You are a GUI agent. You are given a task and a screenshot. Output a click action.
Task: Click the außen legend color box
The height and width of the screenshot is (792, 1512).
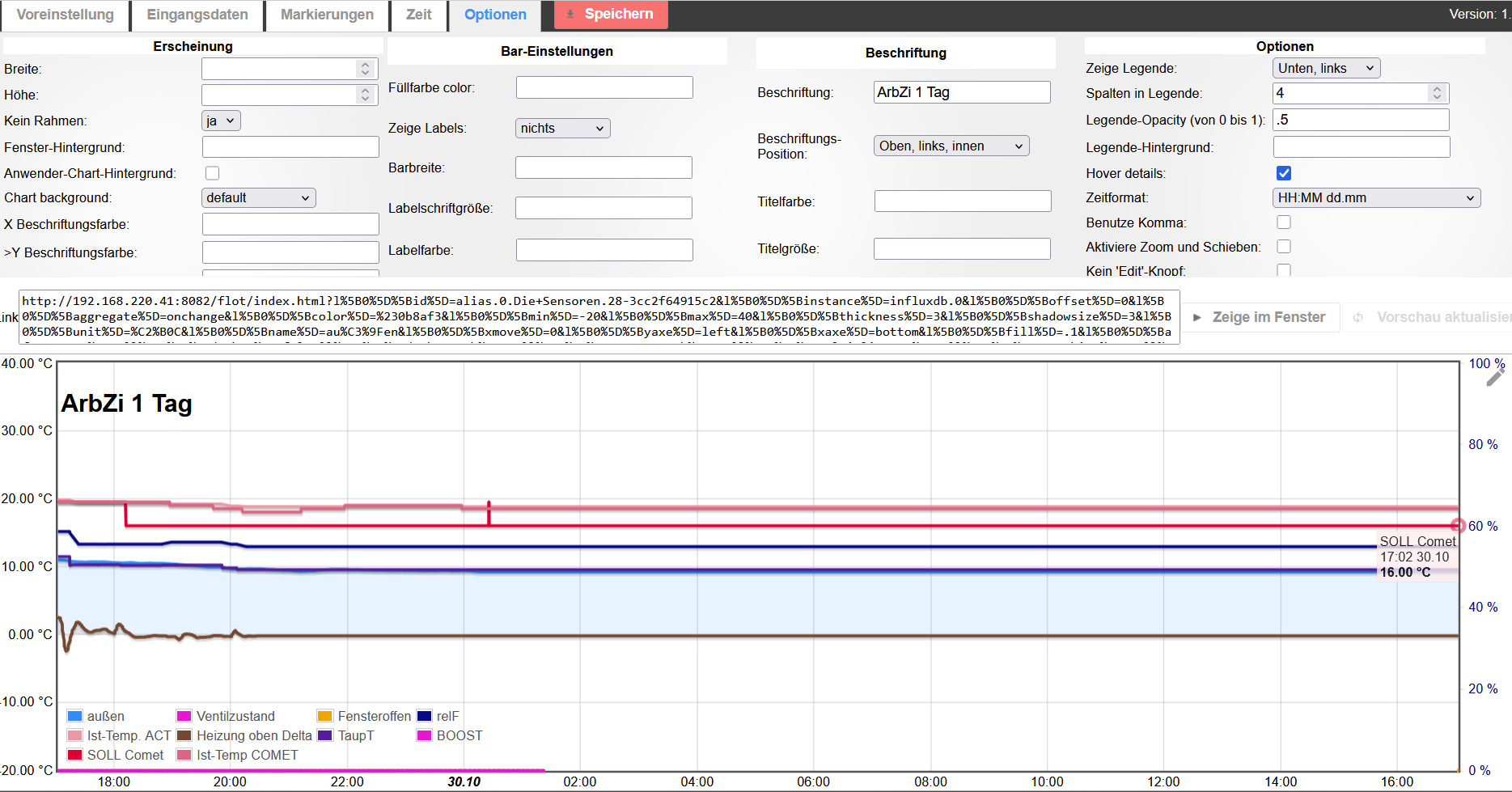pos(75,716)
